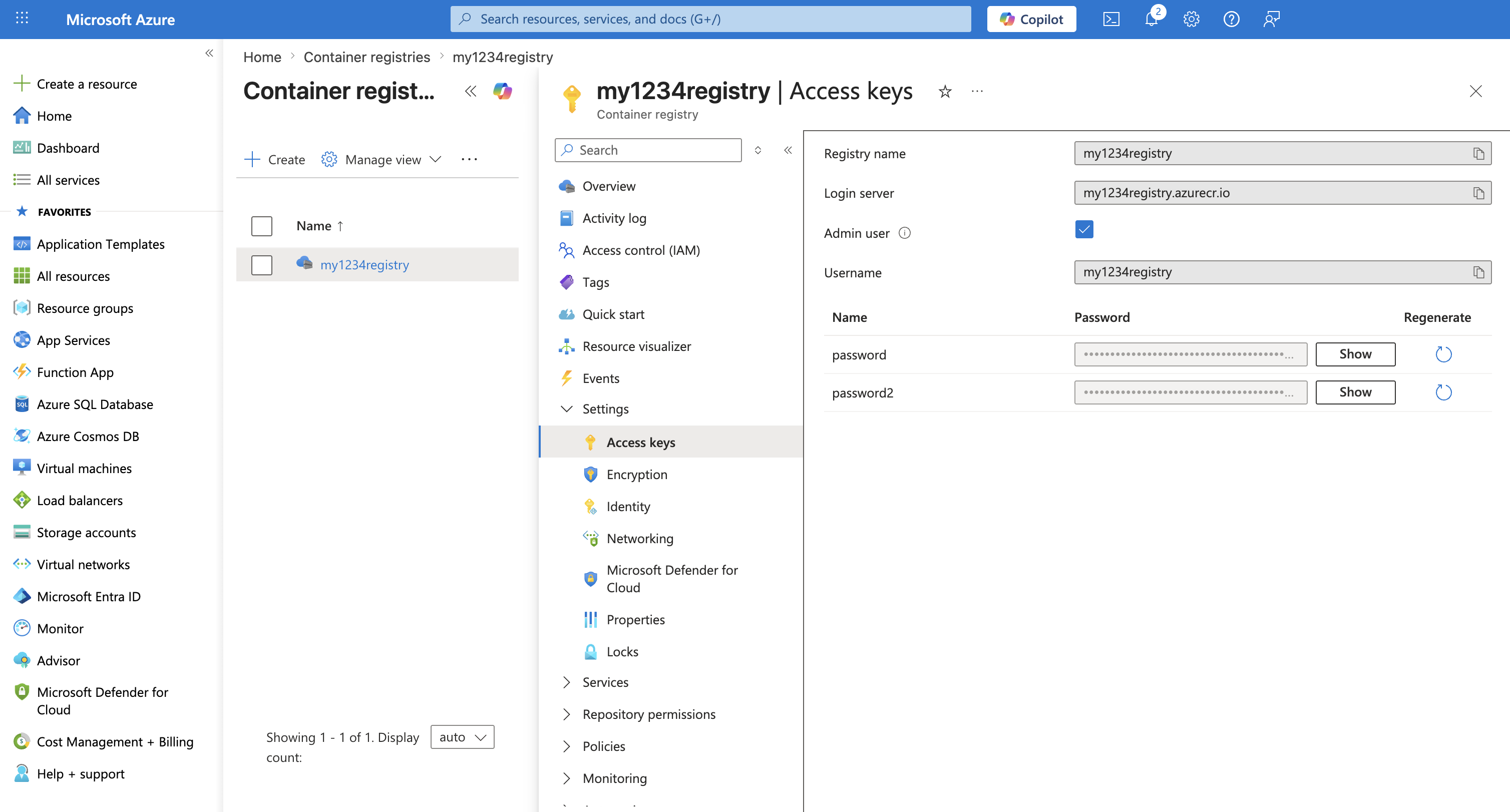Image resolution: width=1510 pixels, height=812 pixels.
Task: Open the Encryption menu item
Action: [x=636, y=474]
